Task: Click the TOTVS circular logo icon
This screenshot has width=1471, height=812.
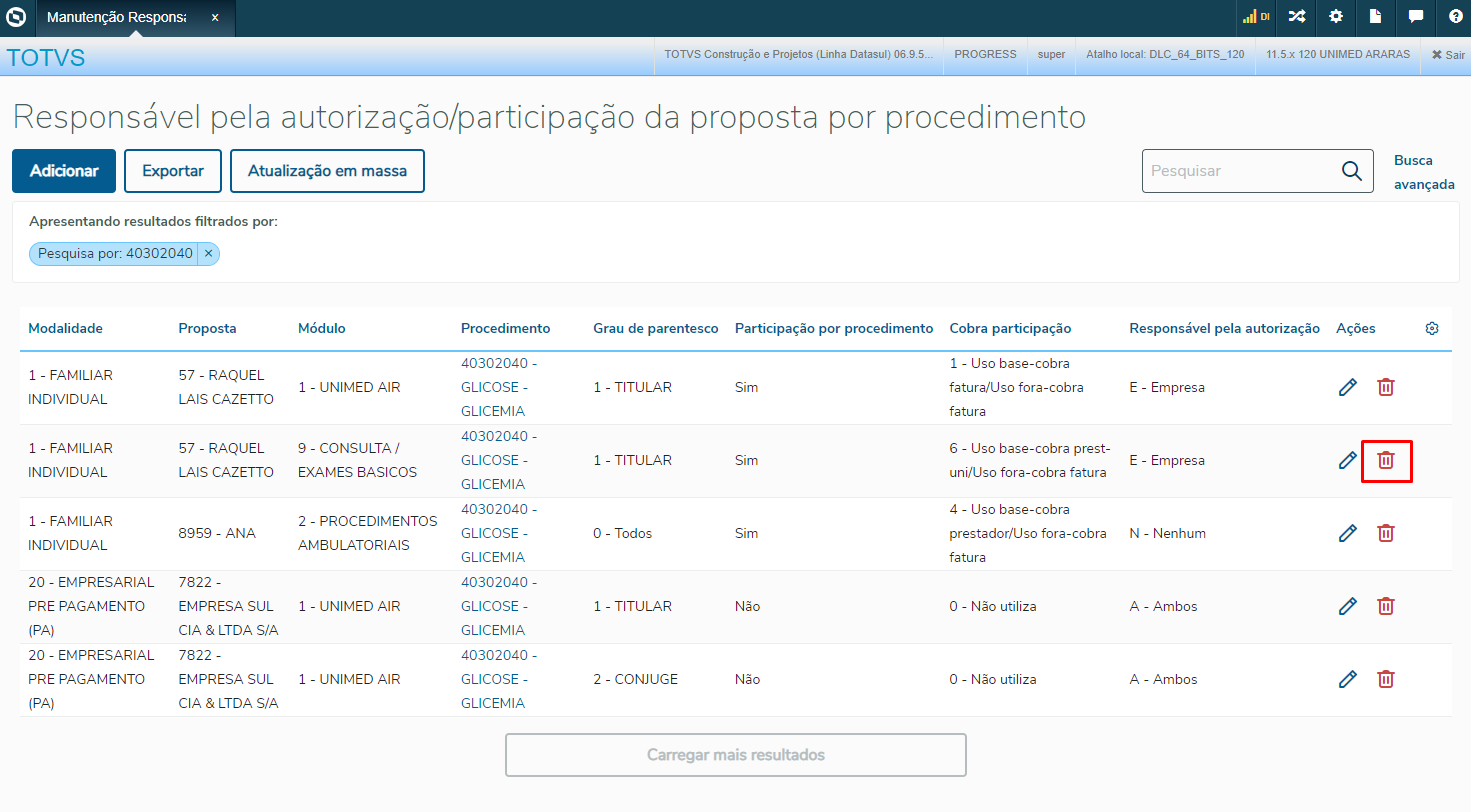Action: [16, 17]
